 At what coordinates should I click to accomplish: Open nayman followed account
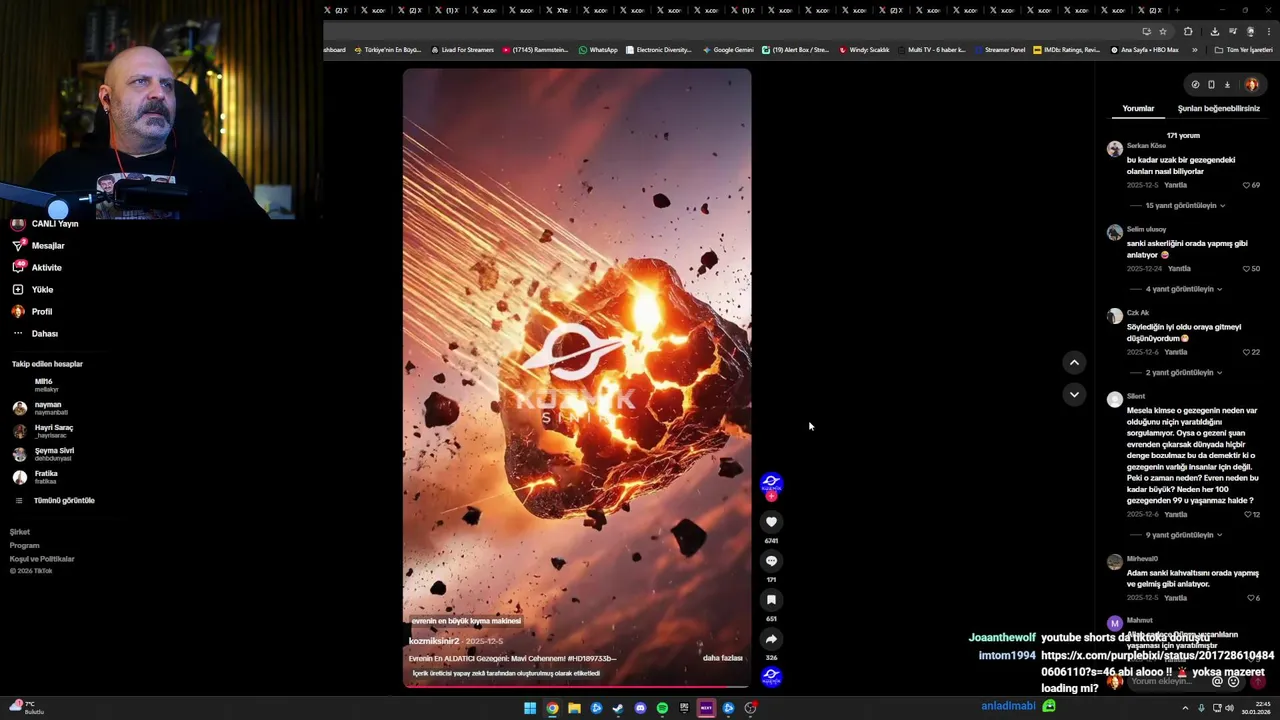[x=42, y=408]
